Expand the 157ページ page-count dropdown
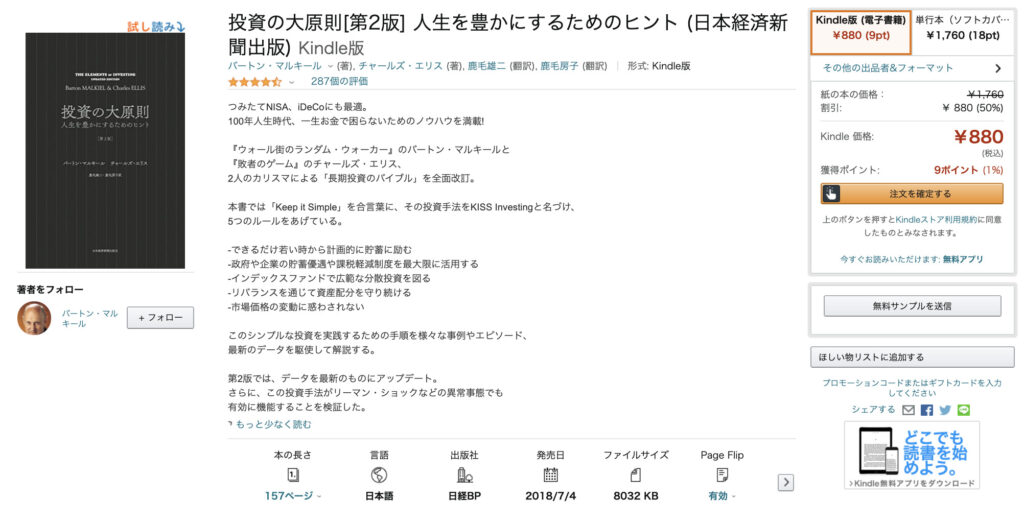1024x523 pixels. pos(293,496)
